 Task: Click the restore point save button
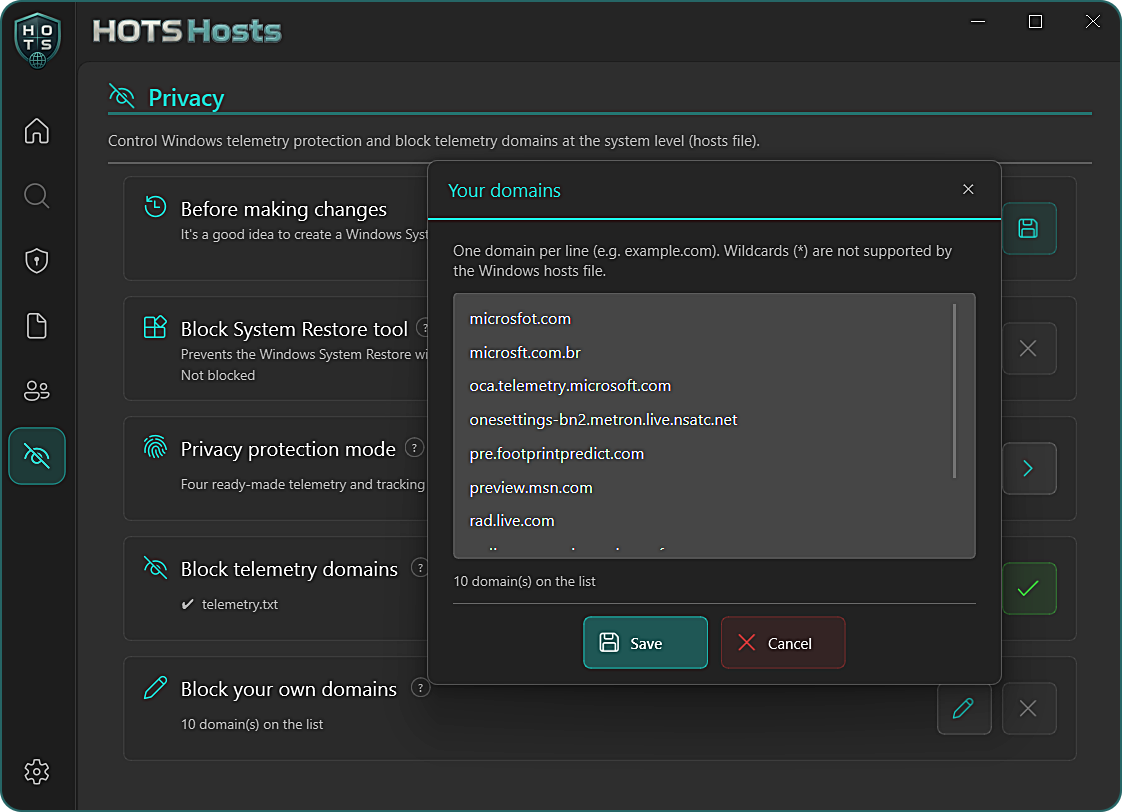1029,229
